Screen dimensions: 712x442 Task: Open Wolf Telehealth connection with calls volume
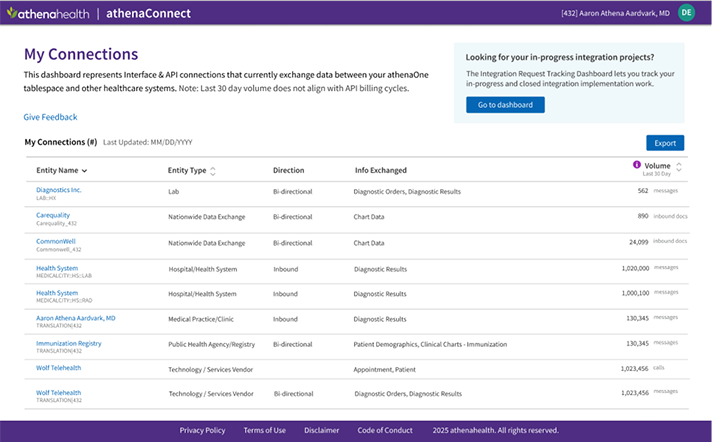pos(59,368)
